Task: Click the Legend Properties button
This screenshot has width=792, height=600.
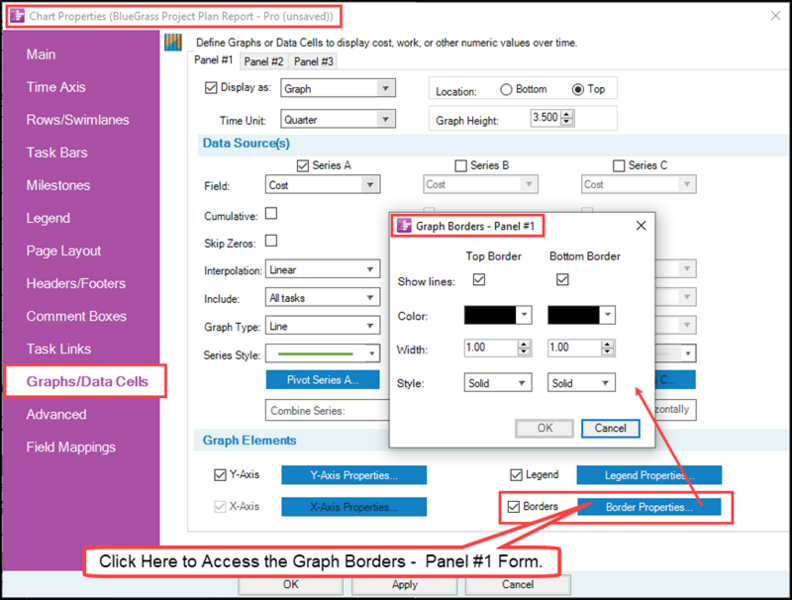Action: (x=649, y=475)
